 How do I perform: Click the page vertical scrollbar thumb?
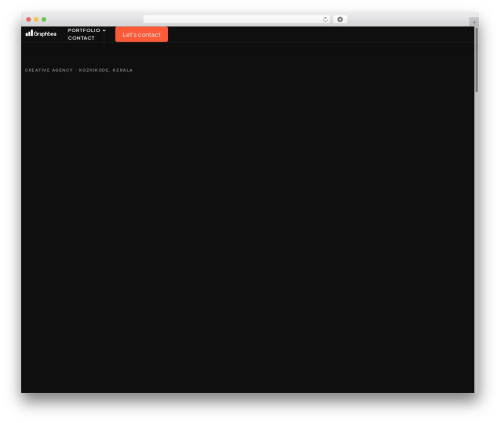pos(477,60)
